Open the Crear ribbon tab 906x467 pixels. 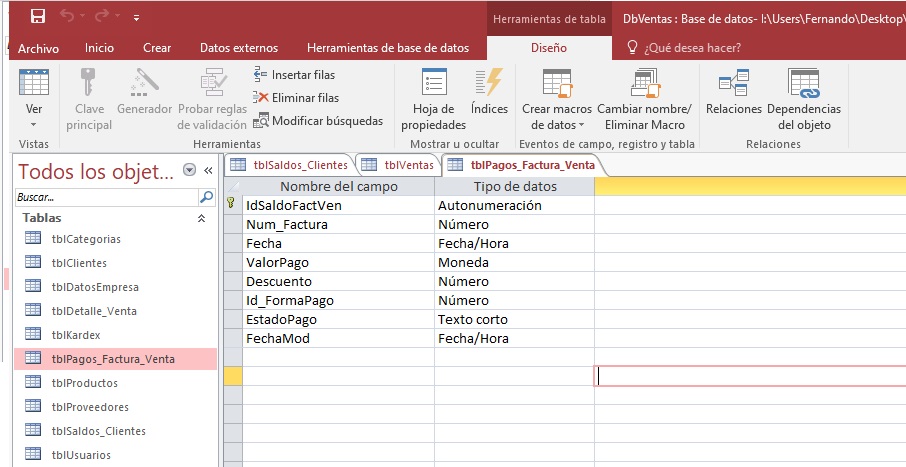(157, 47)
